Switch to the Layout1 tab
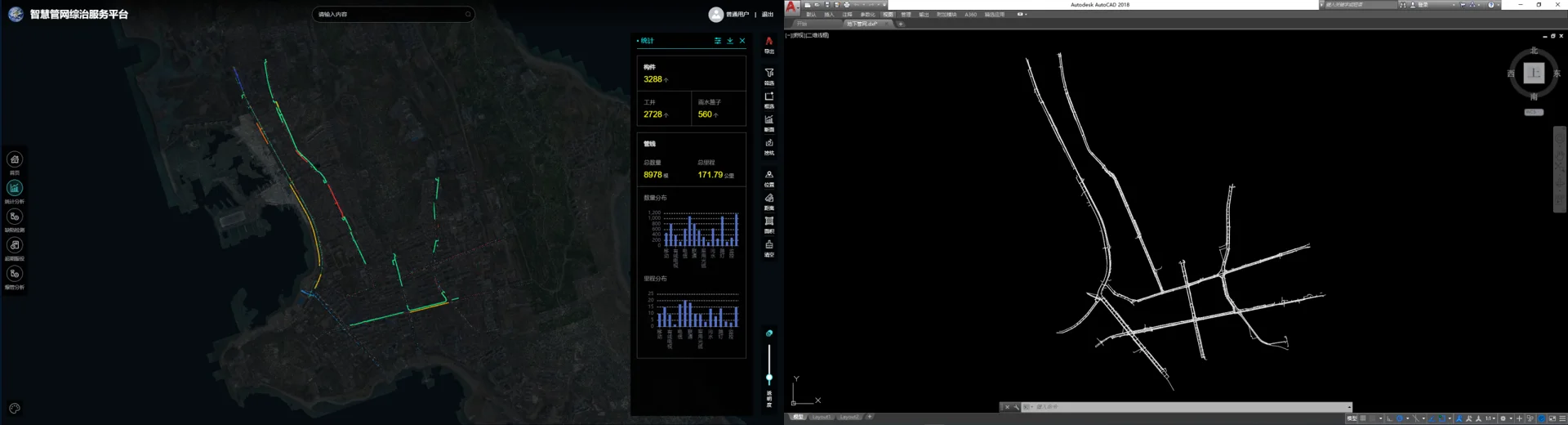 [x=821, y=417]
